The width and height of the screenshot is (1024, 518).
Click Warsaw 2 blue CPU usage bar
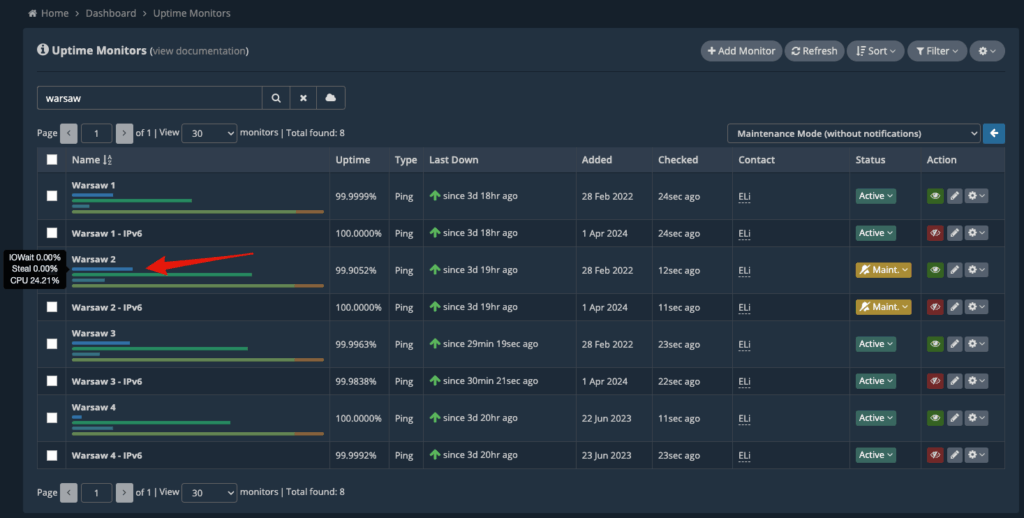point(103,268)
